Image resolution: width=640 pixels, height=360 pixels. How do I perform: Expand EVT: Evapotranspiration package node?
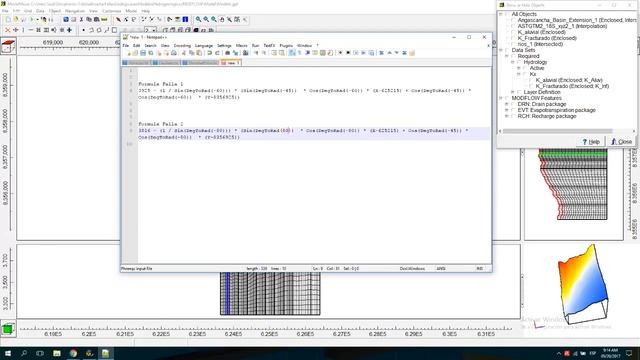[x=507, y=110]
